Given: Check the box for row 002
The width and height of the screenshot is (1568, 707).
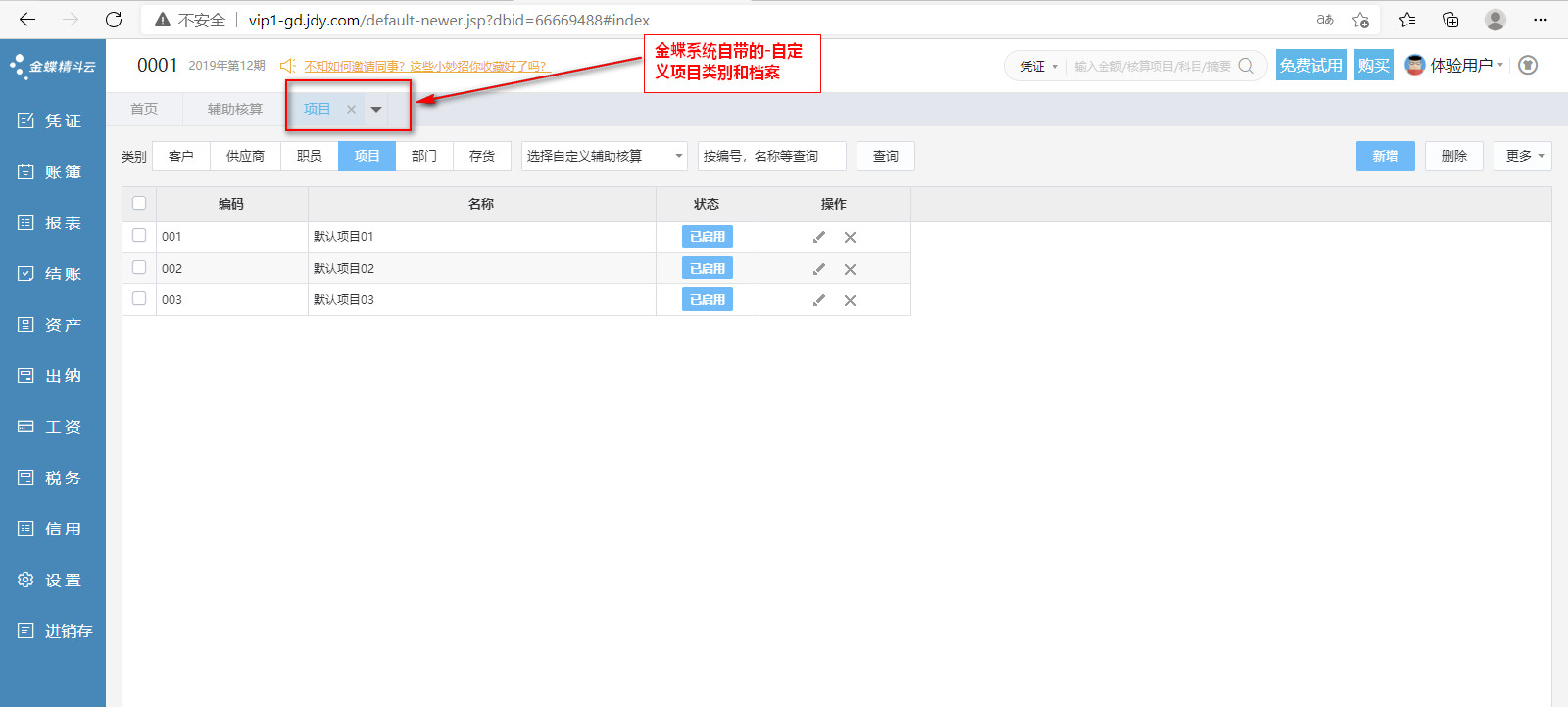Looking at the screenshot, I should click(x=139, y=267).
